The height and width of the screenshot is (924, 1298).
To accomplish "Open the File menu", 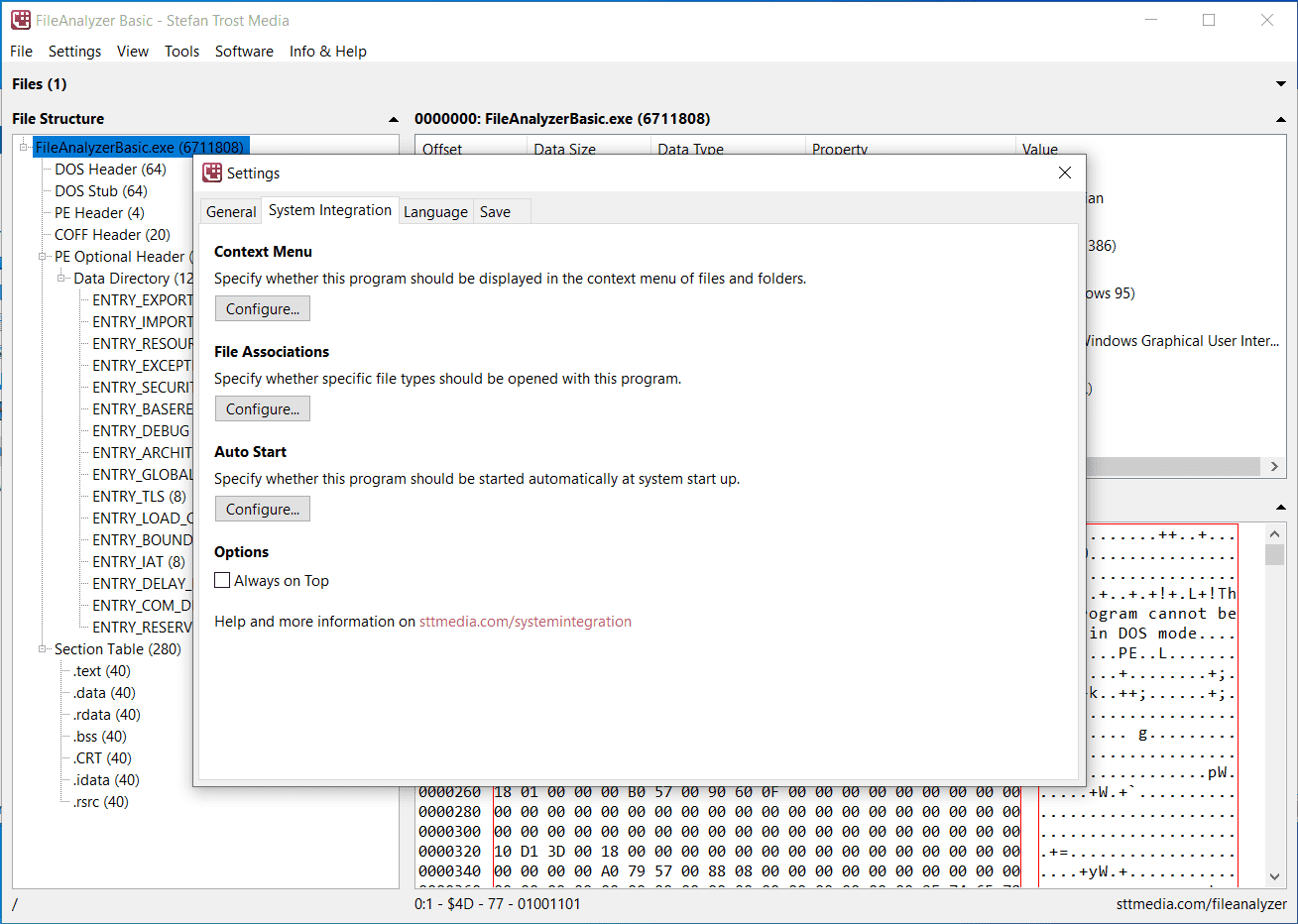I will pos(21,52).
